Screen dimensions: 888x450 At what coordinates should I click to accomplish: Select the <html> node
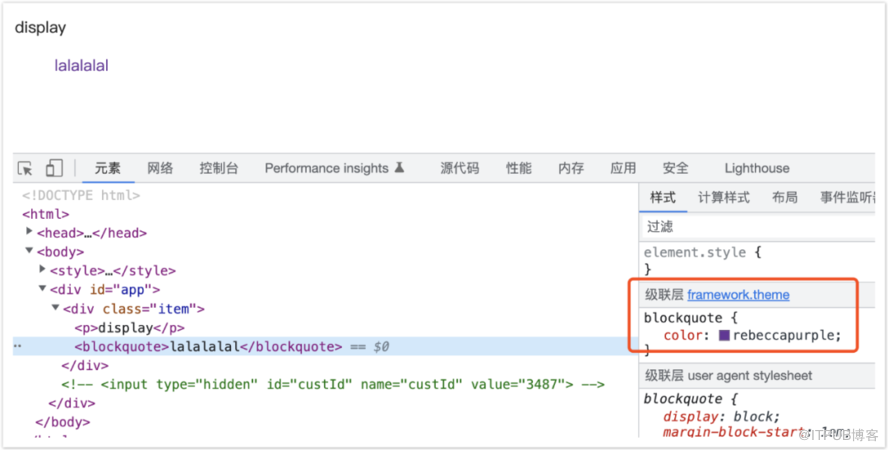coord(45,215)
